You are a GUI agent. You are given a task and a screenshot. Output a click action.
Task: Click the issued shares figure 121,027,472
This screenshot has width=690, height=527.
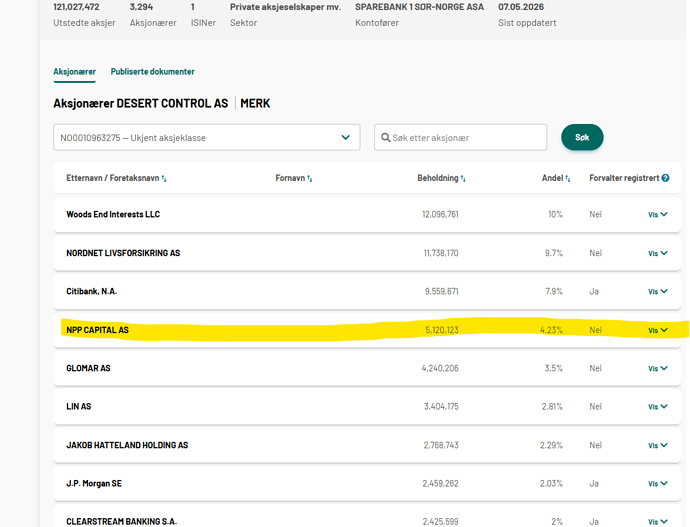(76, 7)
